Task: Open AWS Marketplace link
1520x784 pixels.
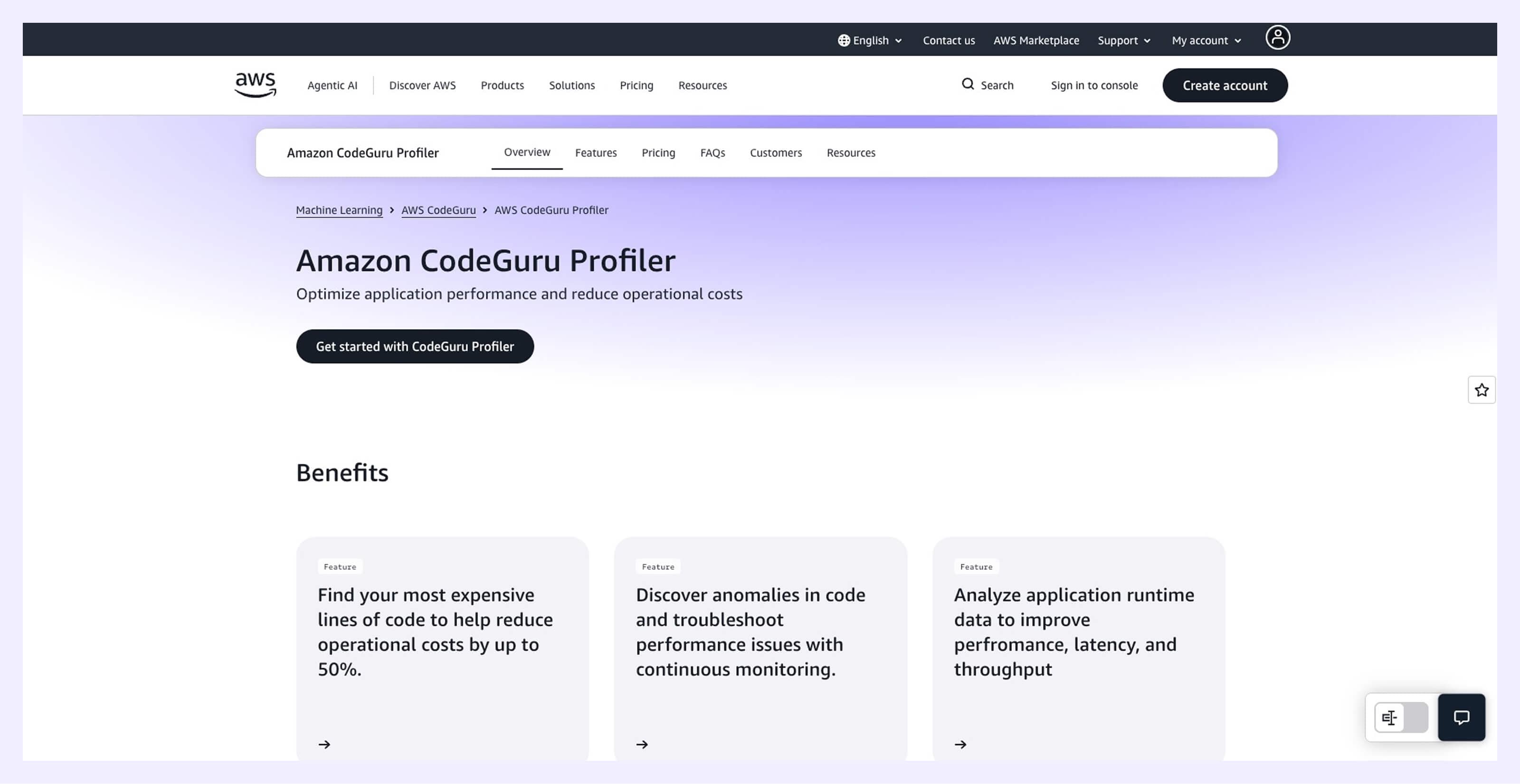Action: pyautogui.click(x=1036, y=40)
